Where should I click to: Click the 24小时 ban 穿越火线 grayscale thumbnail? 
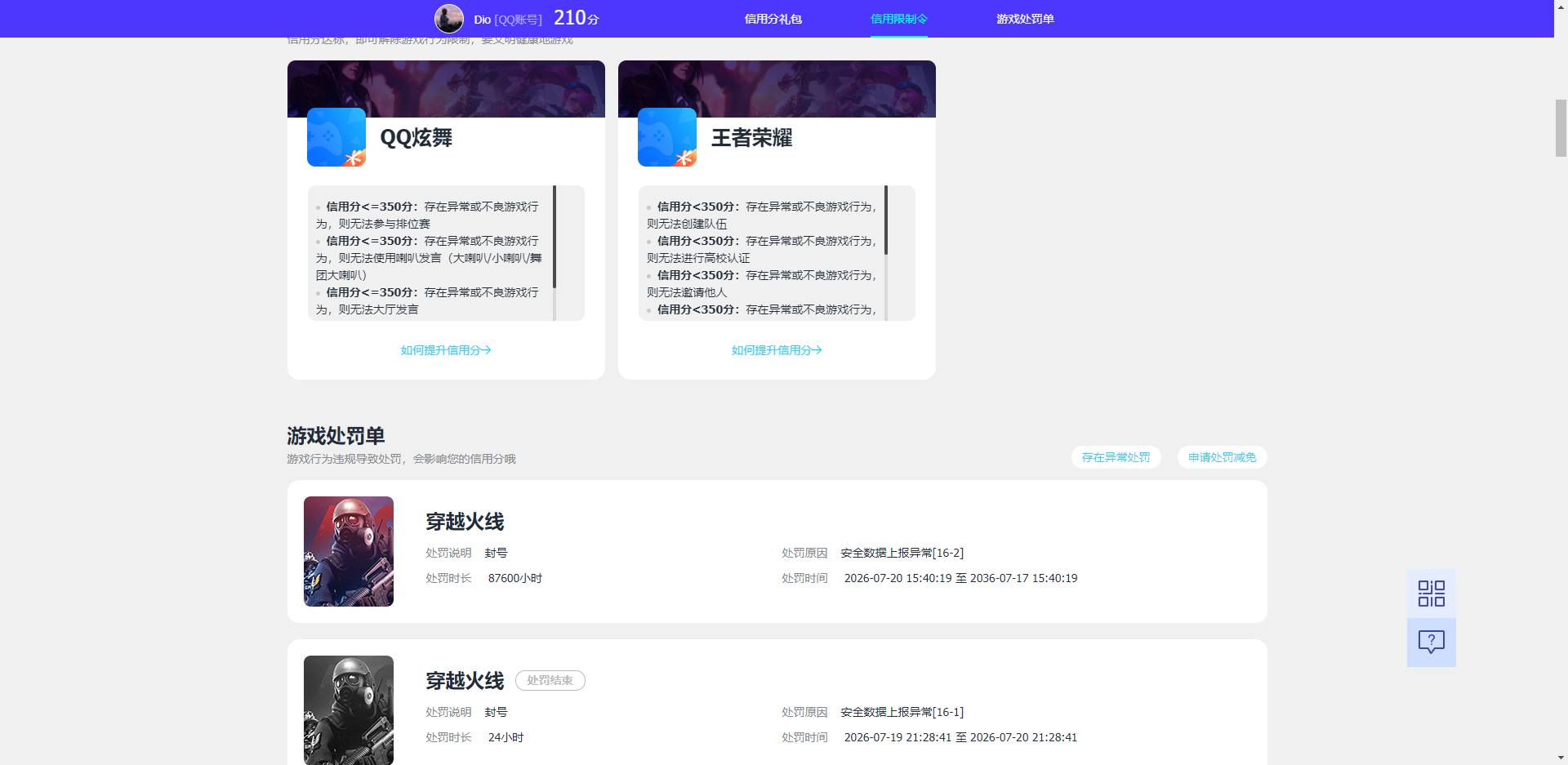[349, 710]
